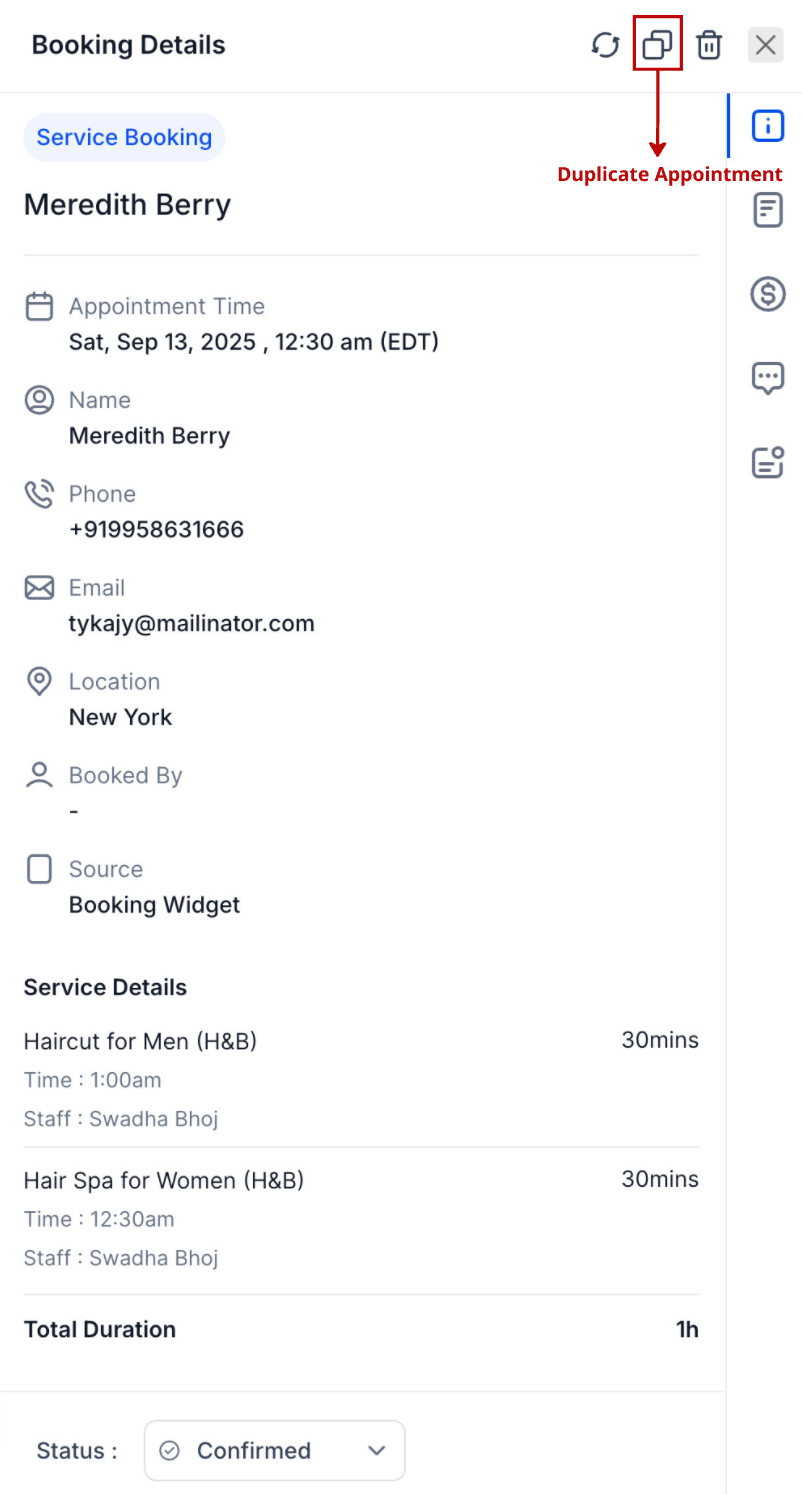Open the info tab in sidebar

(768, 126)
